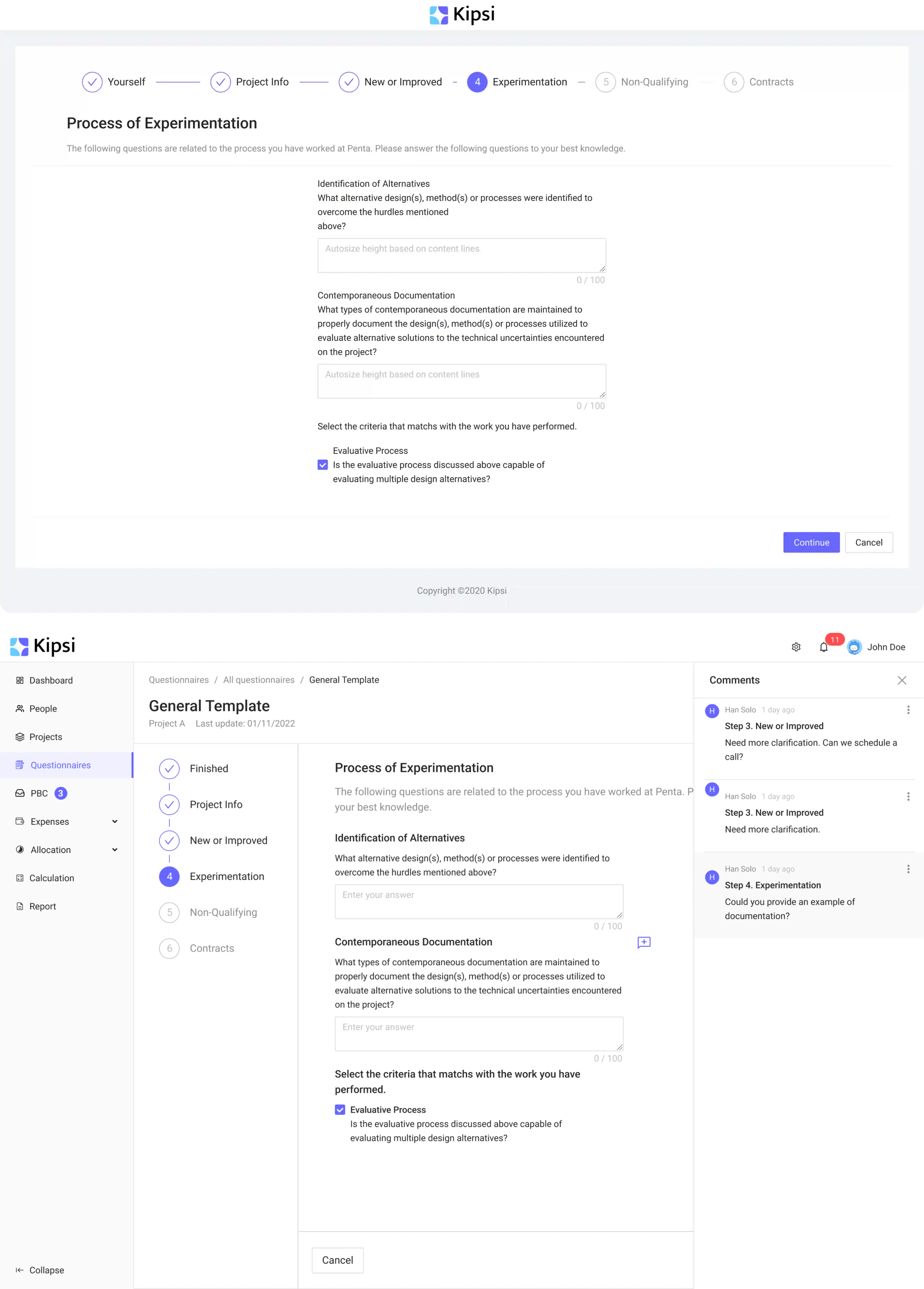Image resolution: width=924 pixels, height=1289 pixels.
Task: Select Questionnaires in sidebar menu
Action: [67, 765]
